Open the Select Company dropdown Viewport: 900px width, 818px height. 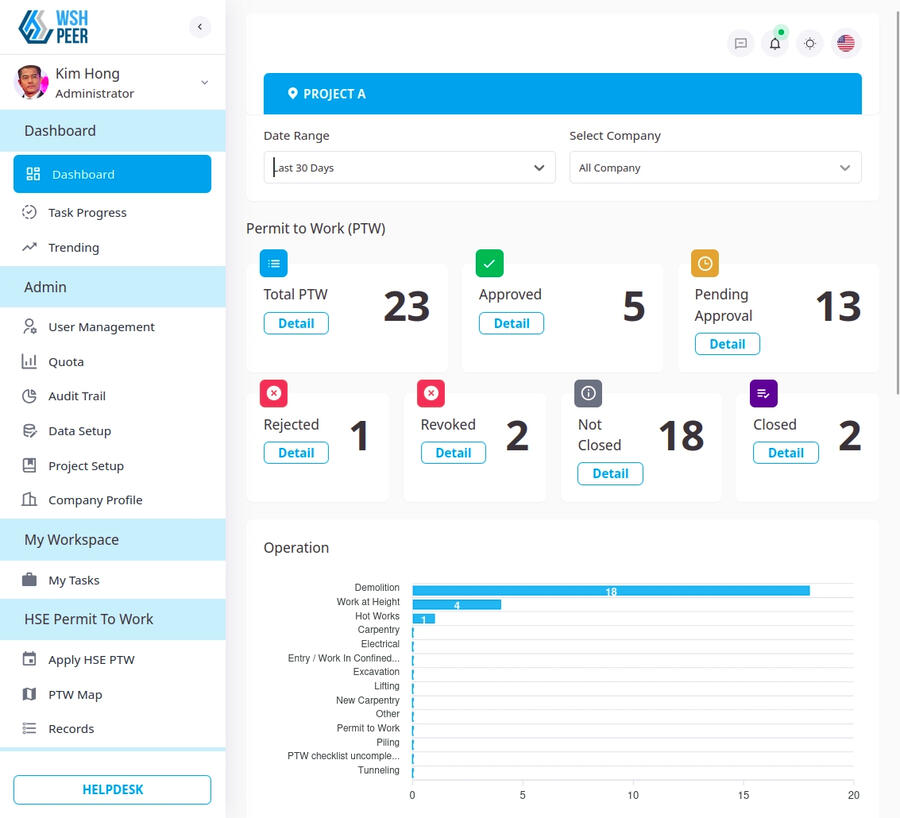coord(715,168)
